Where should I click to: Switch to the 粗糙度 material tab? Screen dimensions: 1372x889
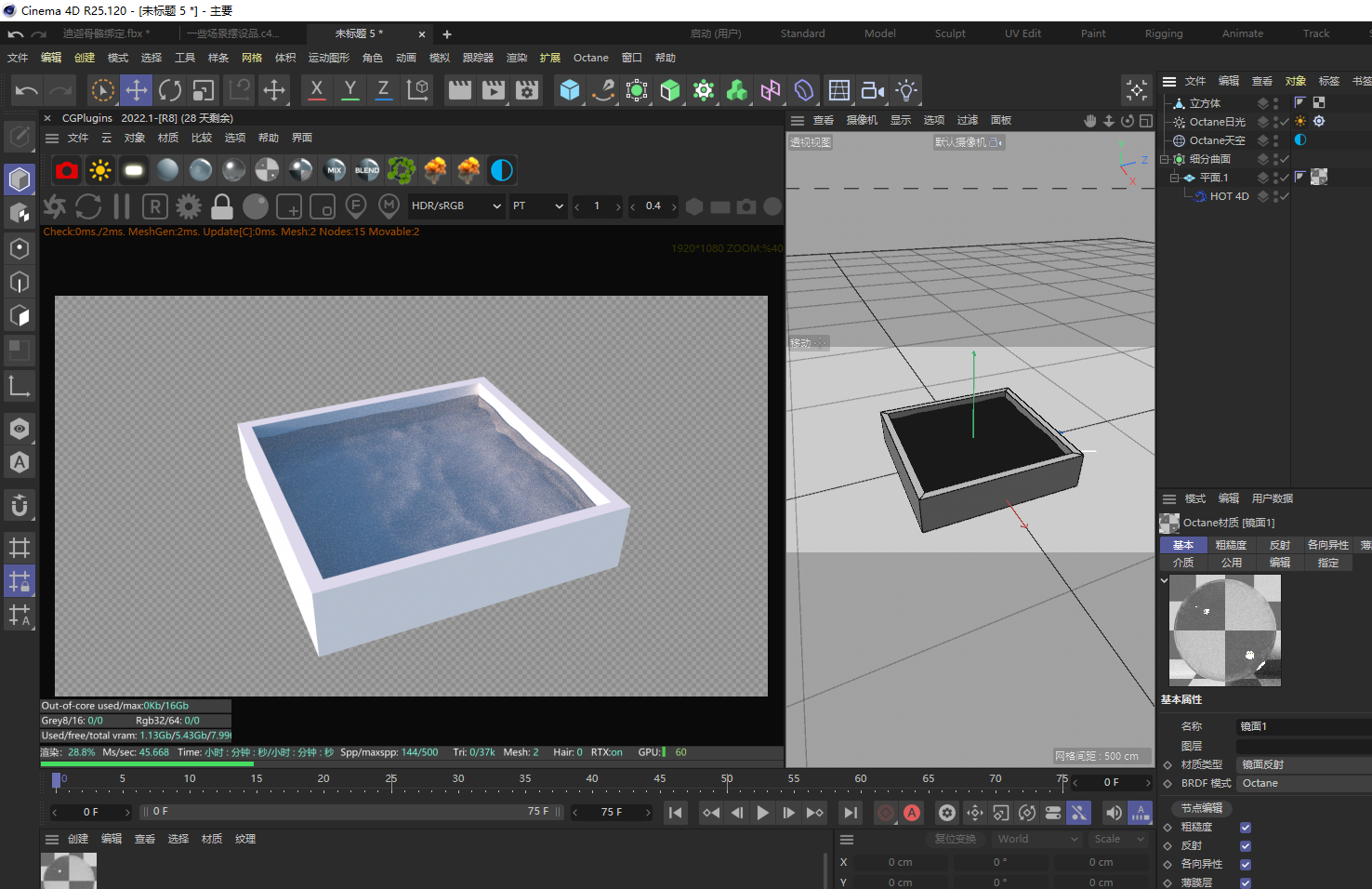pos(1231,545)
